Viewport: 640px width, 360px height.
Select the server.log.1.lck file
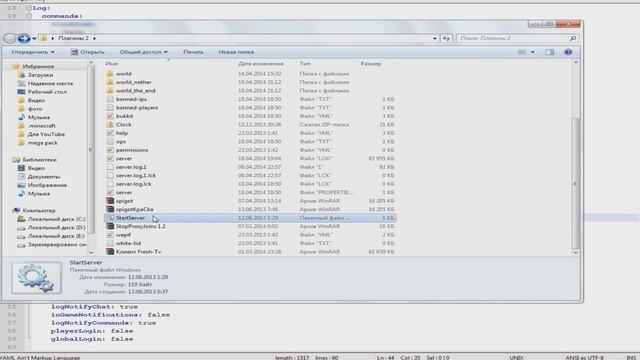tap(136, 176)
